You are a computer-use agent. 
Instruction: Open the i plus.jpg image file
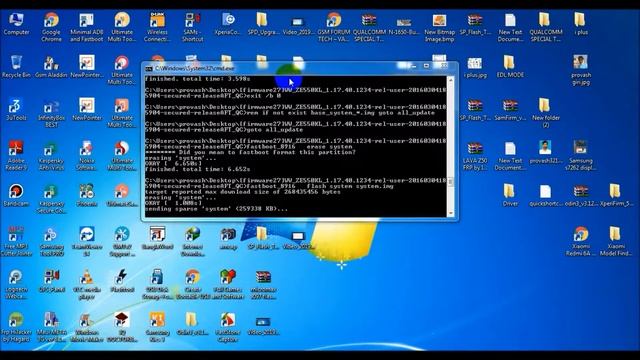click(x=475, y=67)
